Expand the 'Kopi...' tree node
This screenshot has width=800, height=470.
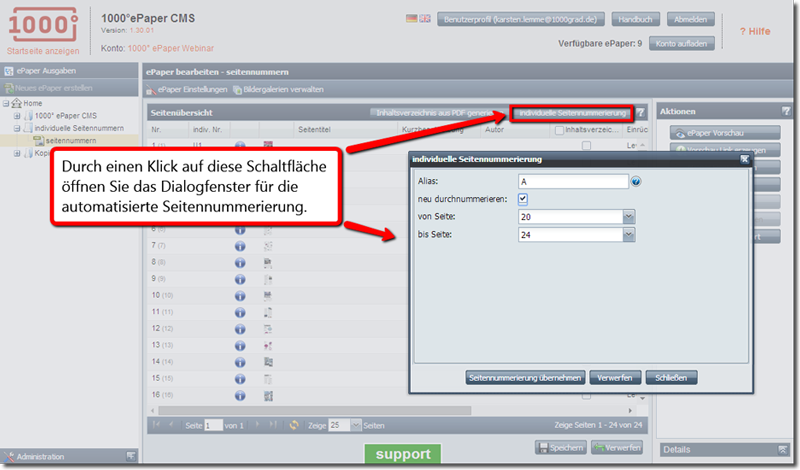17,153
